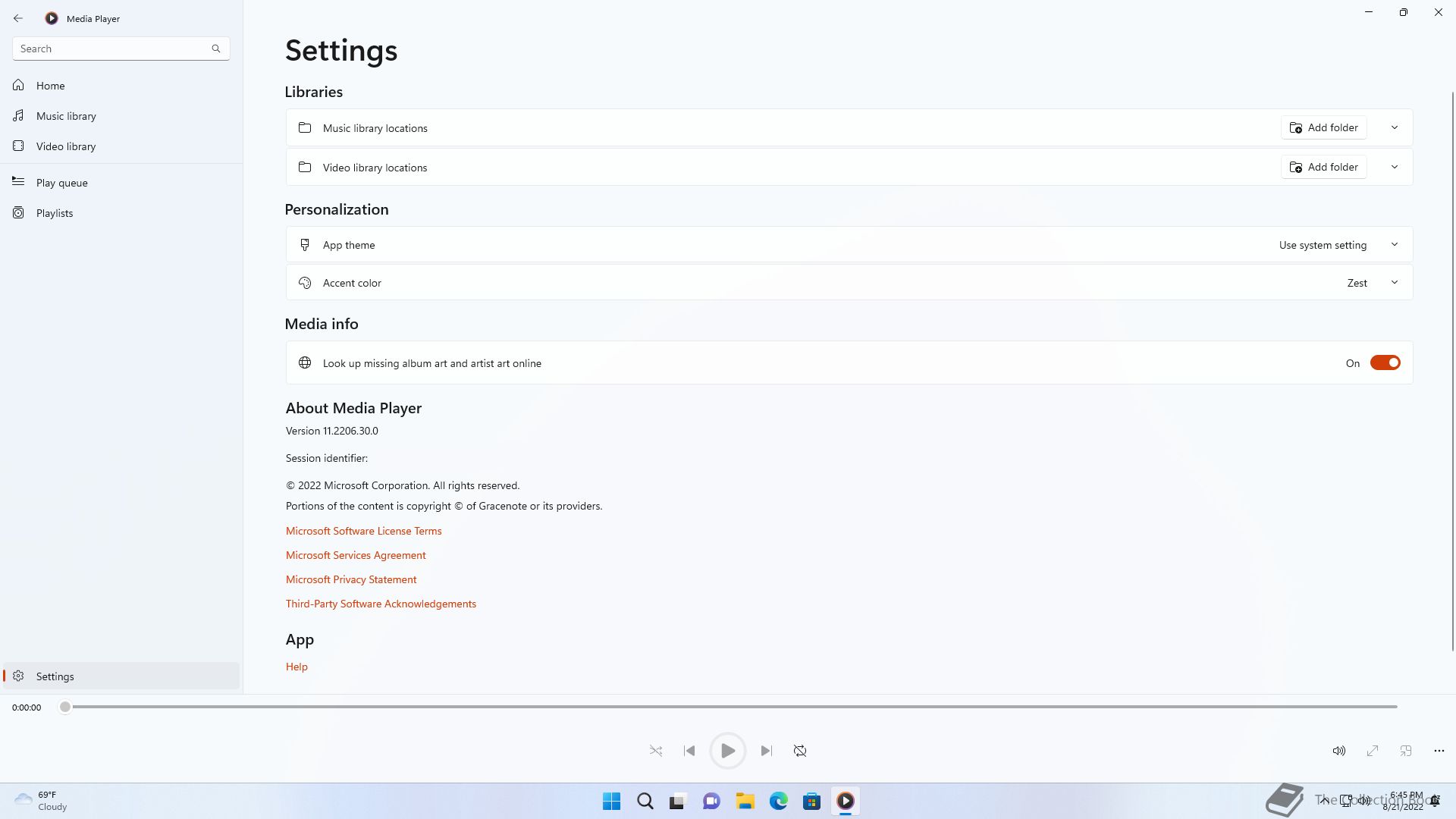Screen dimensions: 1456x819
Task: Open the volume speaker control
Action: click(x=1339, y=751)
